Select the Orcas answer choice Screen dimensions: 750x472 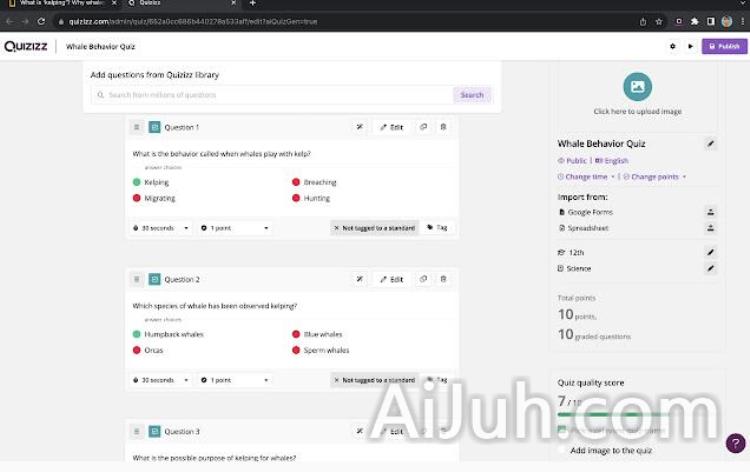pyautogui.click(x=148, y=350)
